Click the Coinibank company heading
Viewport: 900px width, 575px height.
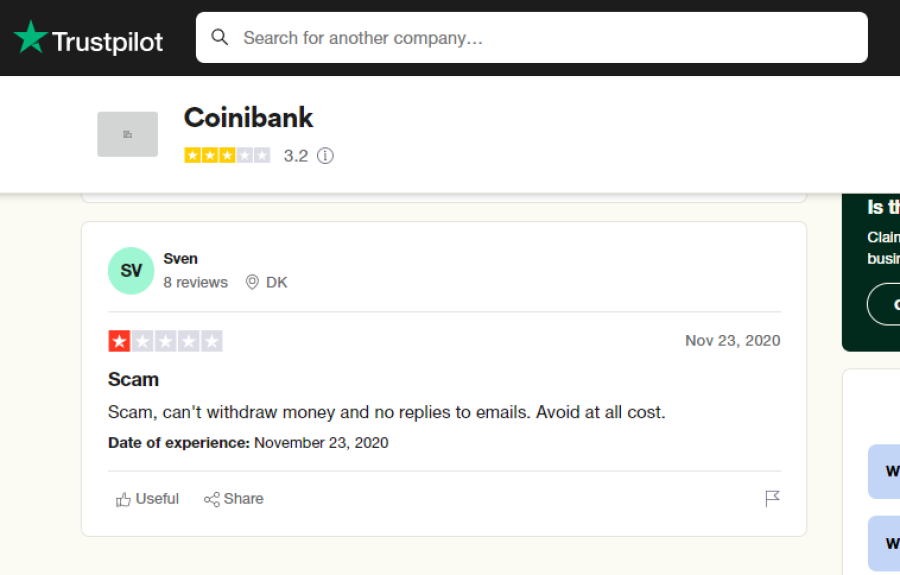coord(249,118)
